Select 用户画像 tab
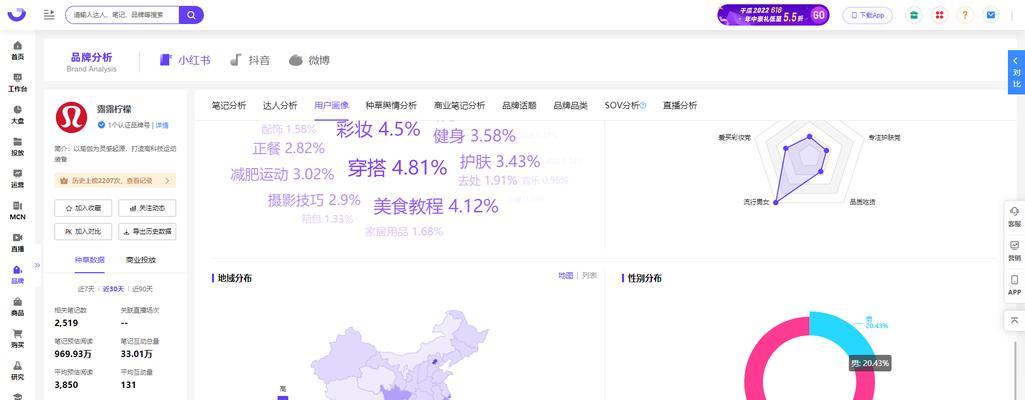 [x=331, y=105]
